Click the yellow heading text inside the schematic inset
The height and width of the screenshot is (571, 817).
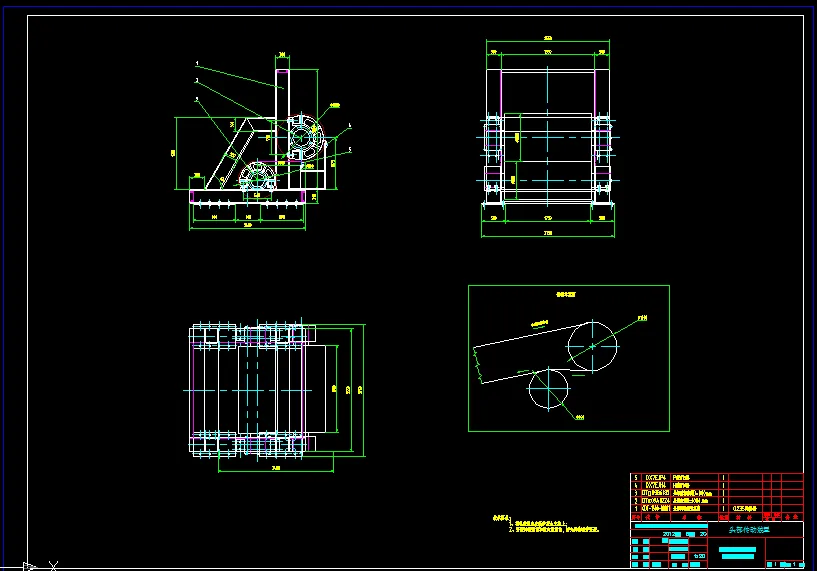[x=566, y=294]
